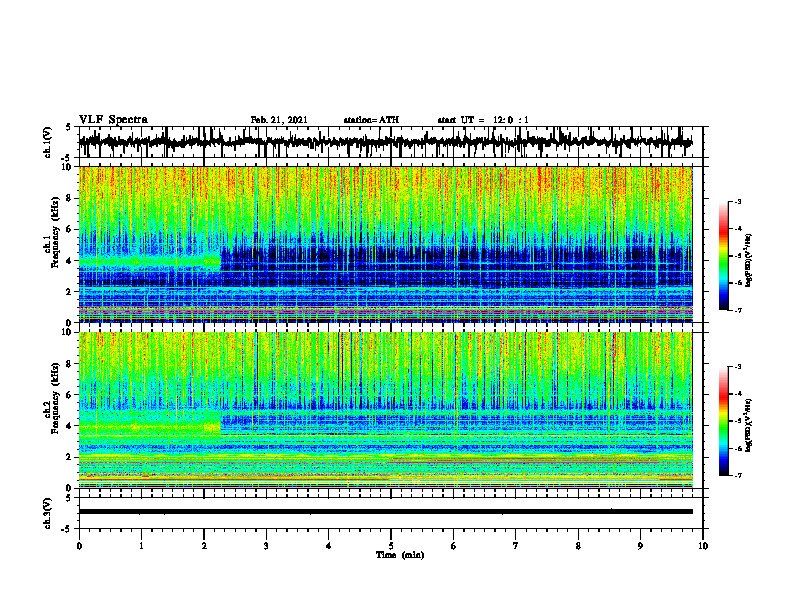Viewport: 792px width, 612px height.
Task: Click the green 4 kHz emission band in ch.1
Action: point(150,262)
